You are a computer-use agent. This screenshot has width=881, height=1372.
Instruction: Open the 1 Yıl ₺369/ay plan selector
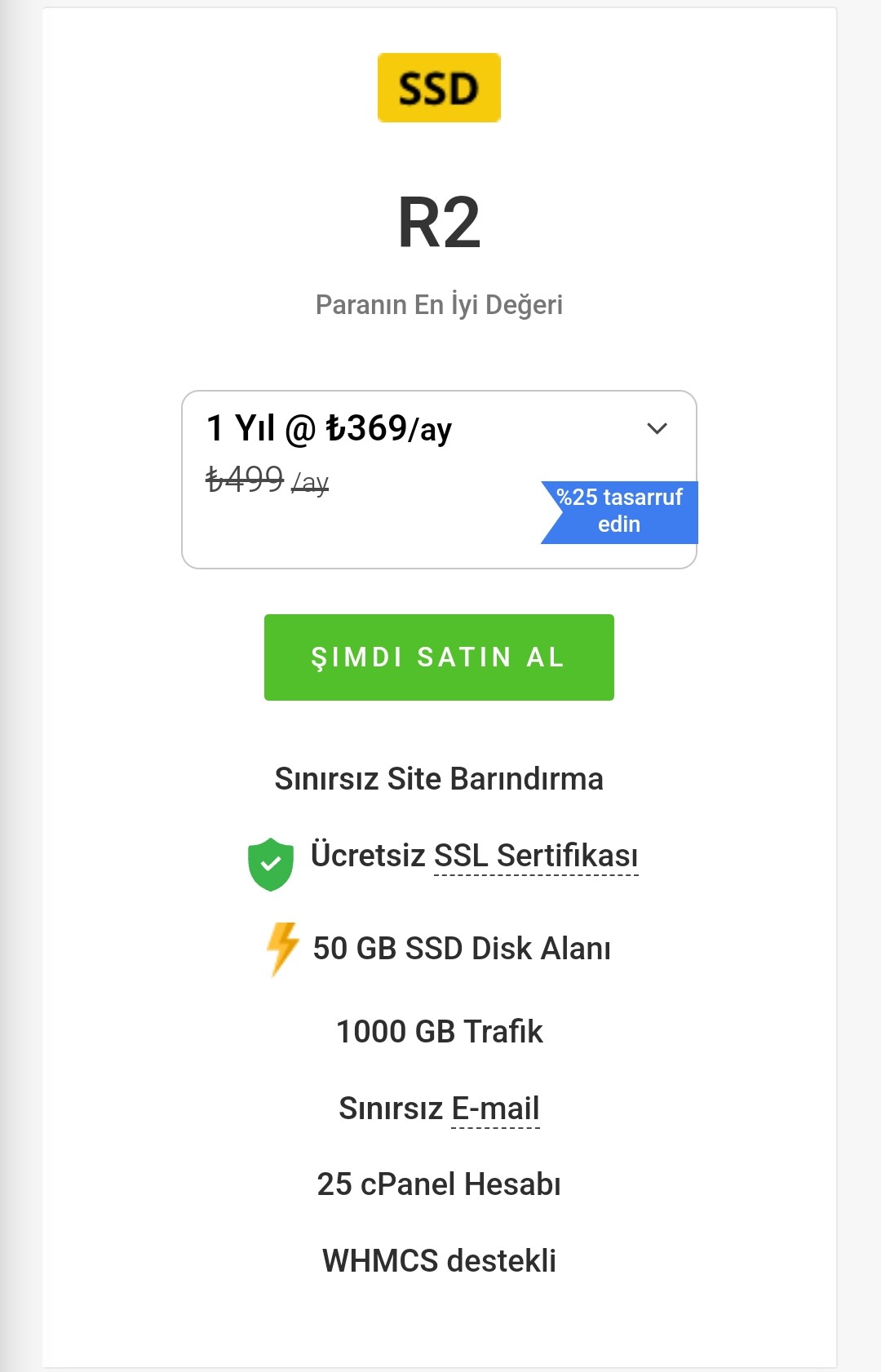click(x=439, y=480)
